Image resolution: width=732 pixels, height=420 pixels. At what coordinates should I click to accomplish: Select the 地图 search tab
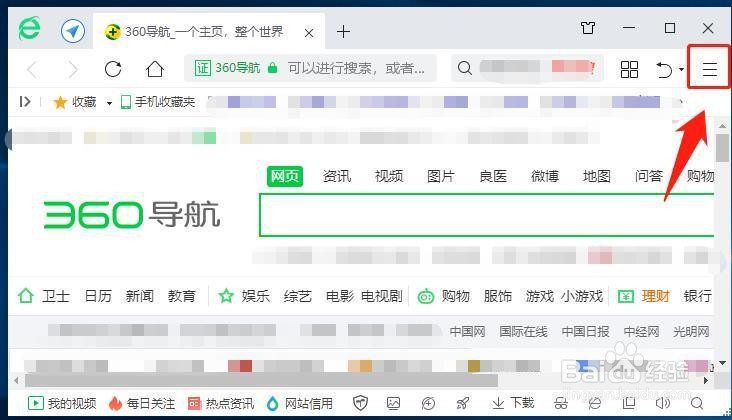pos(597,176)
